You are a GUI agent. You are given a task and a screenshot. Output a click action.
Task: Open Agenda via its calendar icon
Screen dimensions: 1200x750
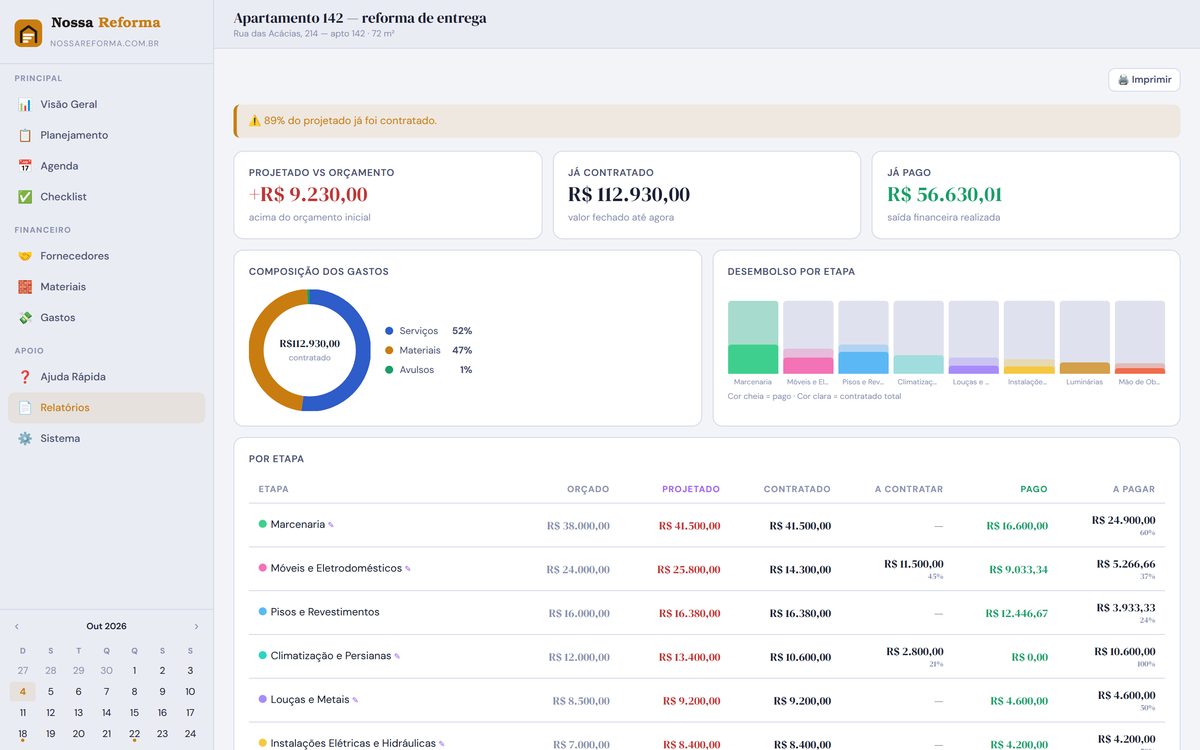(25, 166)
